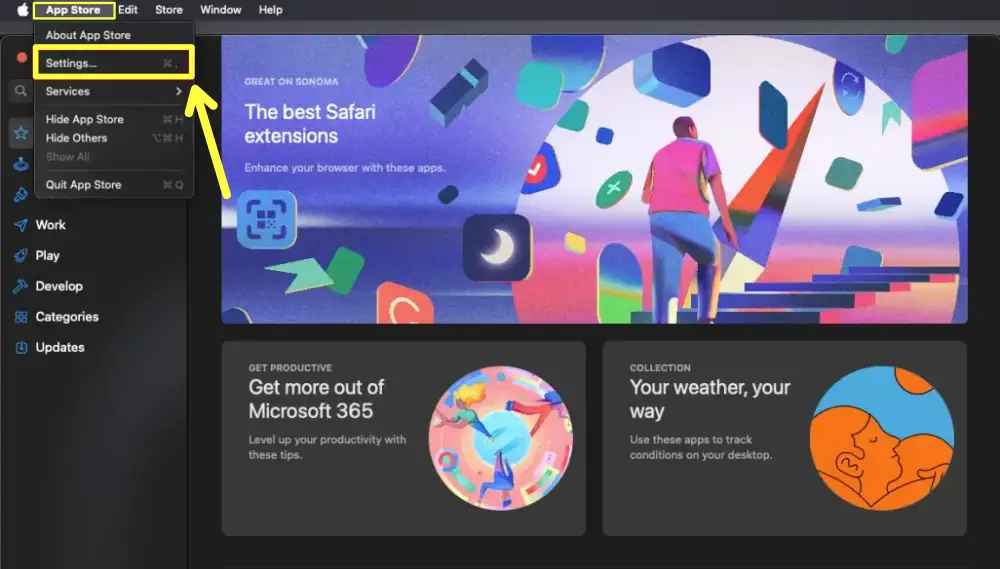
Task: Click the search magnifying glass icon
Action: (x=20, y=91)
